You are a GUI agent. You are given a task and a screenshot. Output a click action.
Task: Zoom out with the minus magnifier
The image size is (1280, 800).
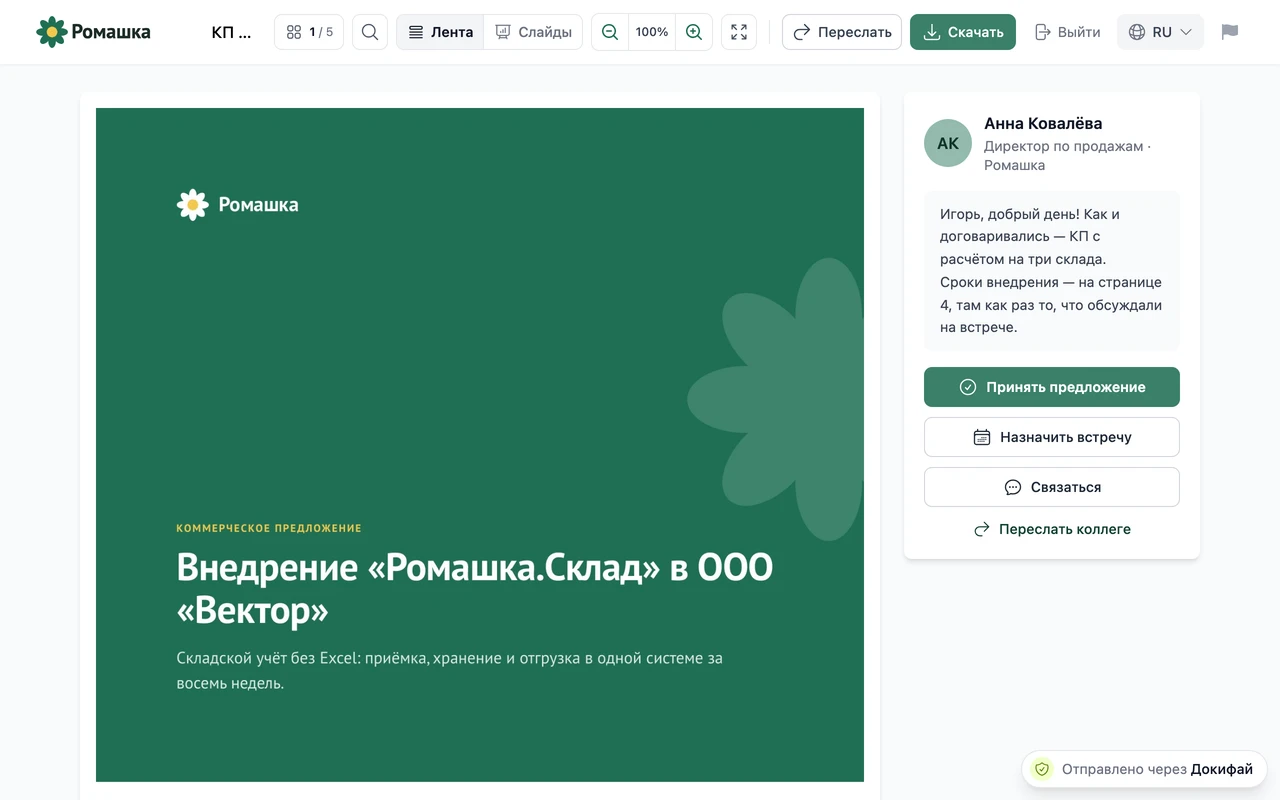coord(610,32)
